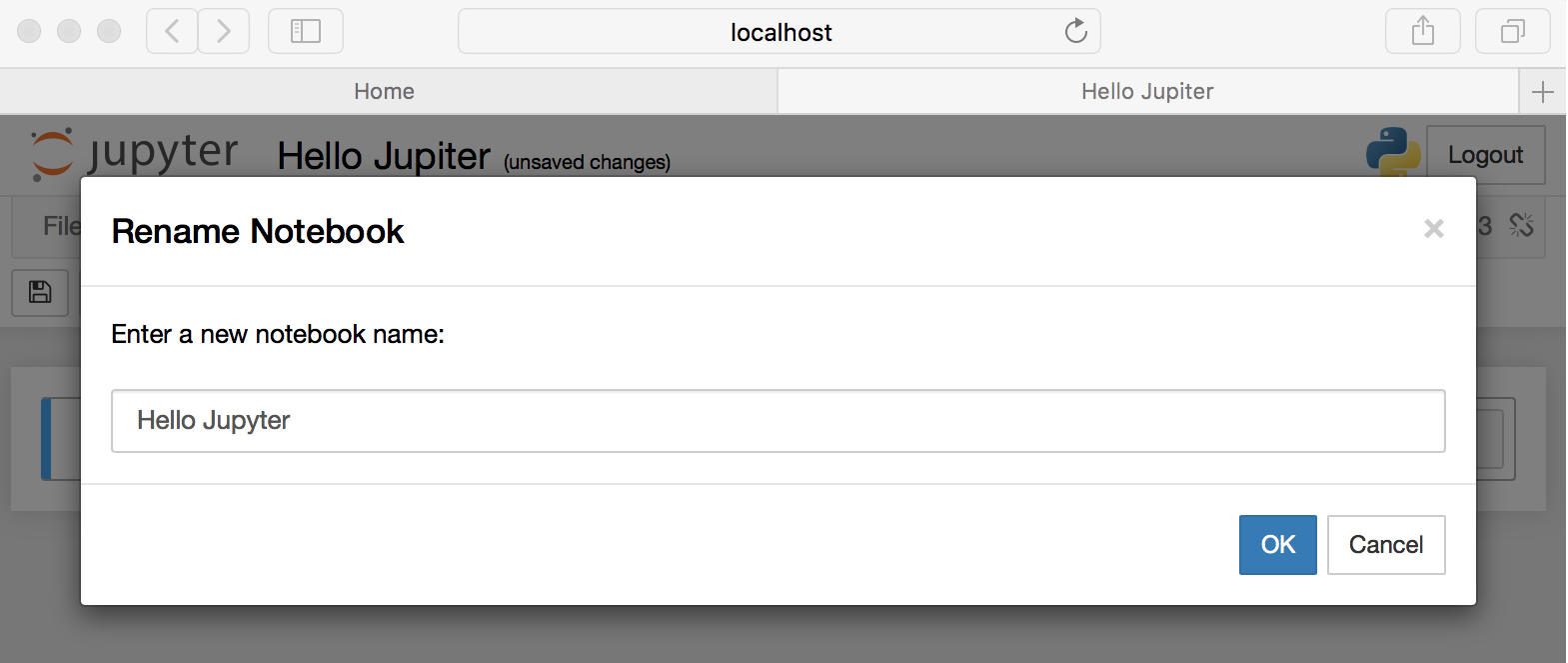Click the browser forward arrow button
1568x663 pixels.
[224, 31]
